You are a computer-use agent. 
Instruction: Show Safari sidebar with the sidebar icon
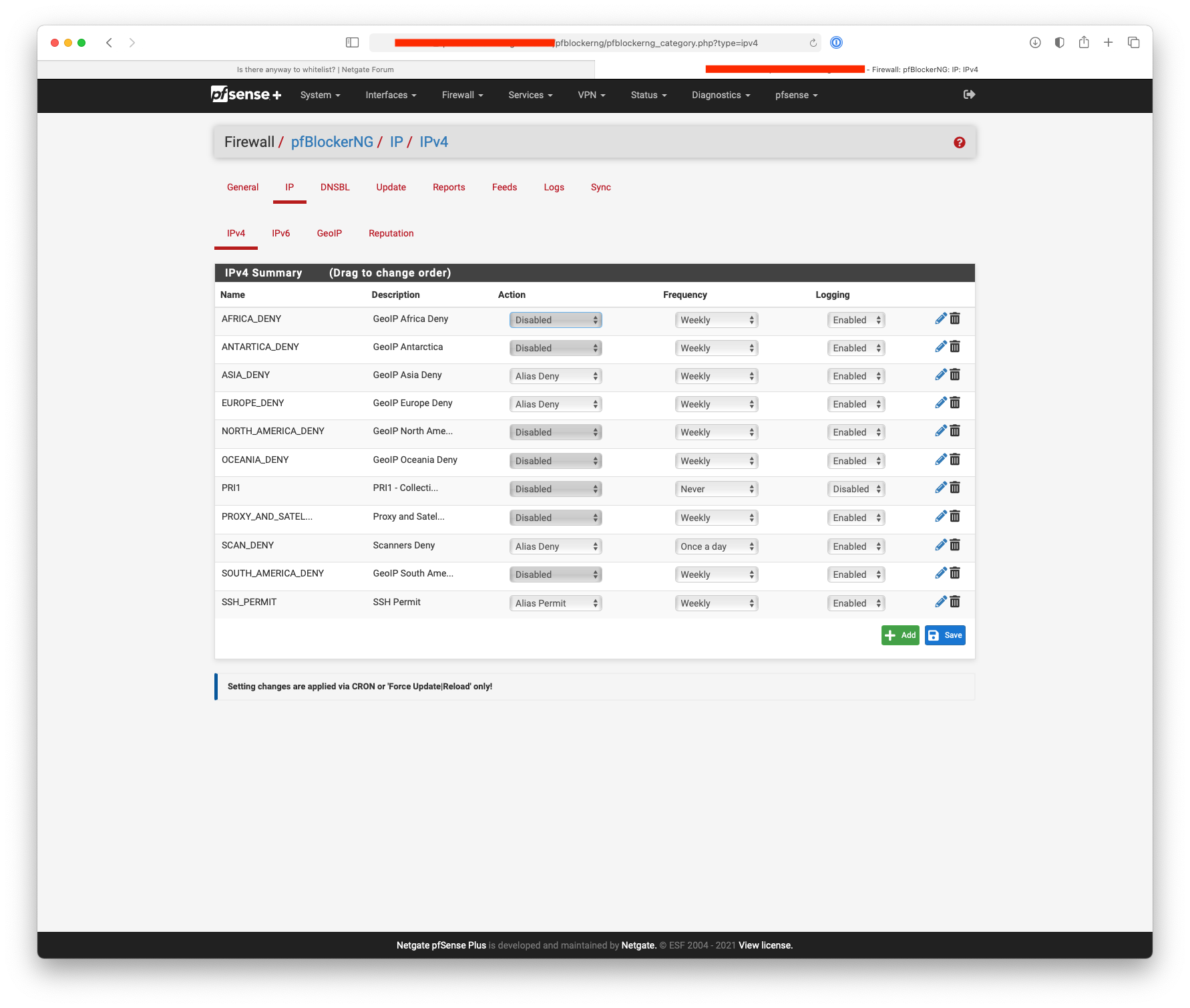pos(352,43)
